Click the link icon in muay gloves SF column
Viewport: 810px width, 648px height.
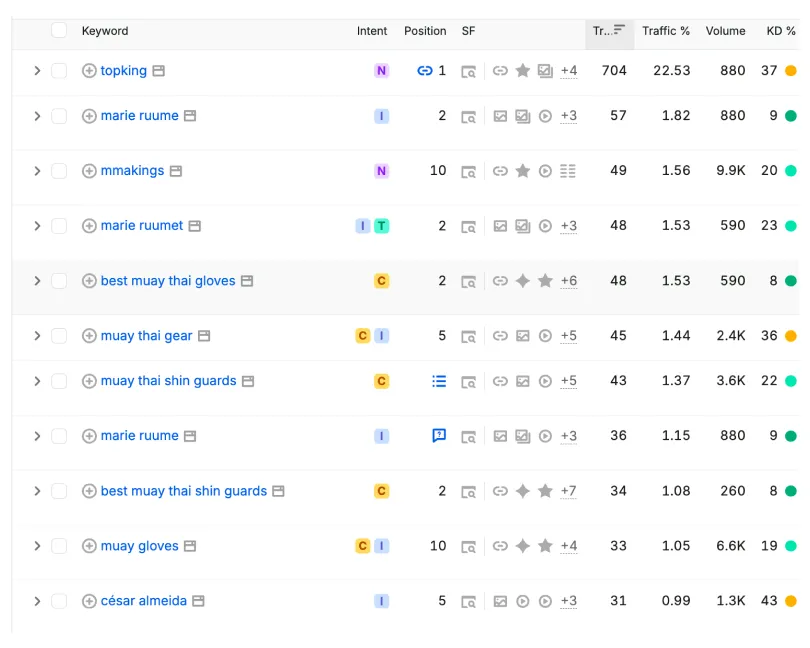500,546
